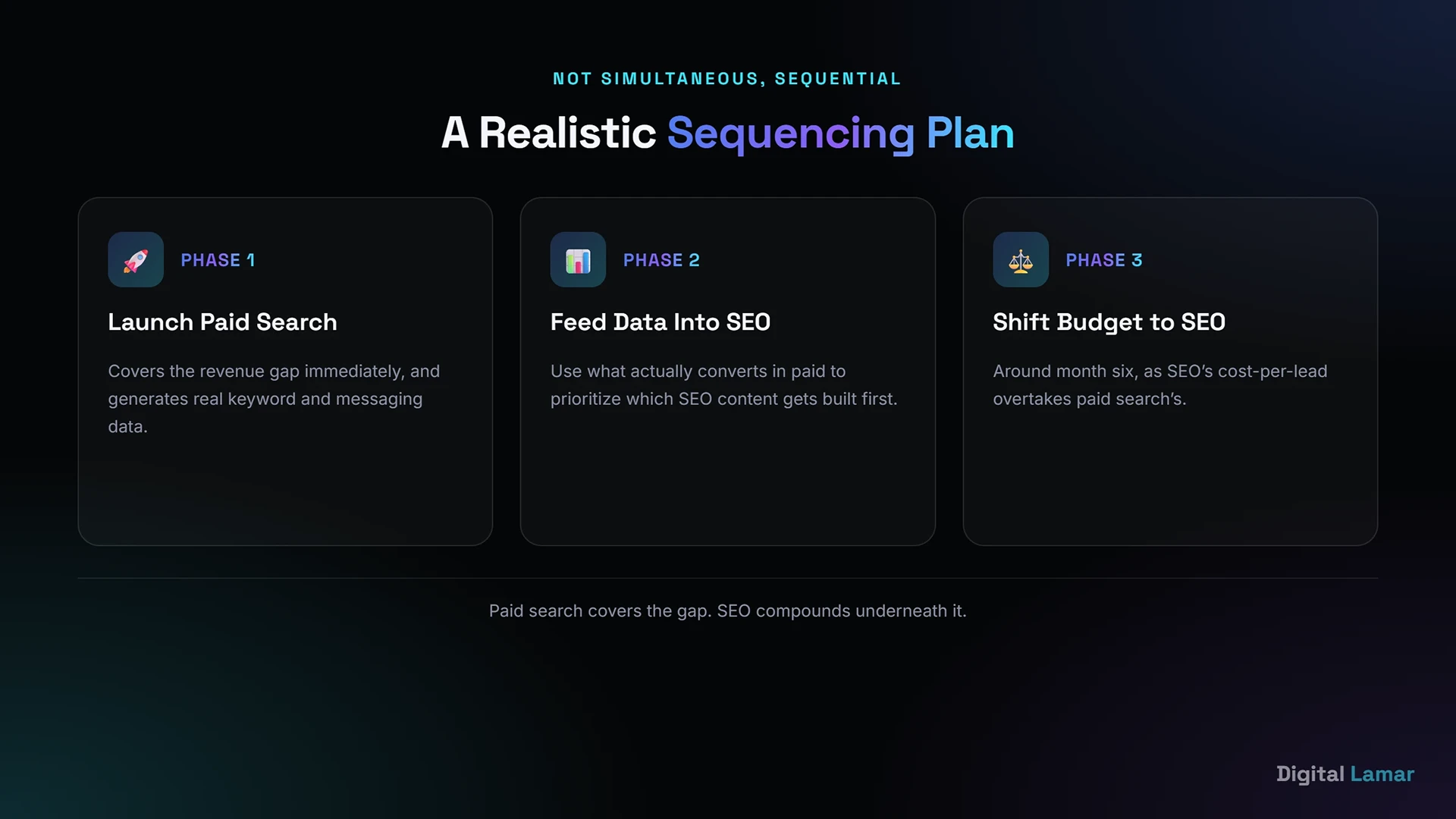Click the Phase 2 description about paid conversions
This screenshot has width=1456, height=819.
coord(724,385)
